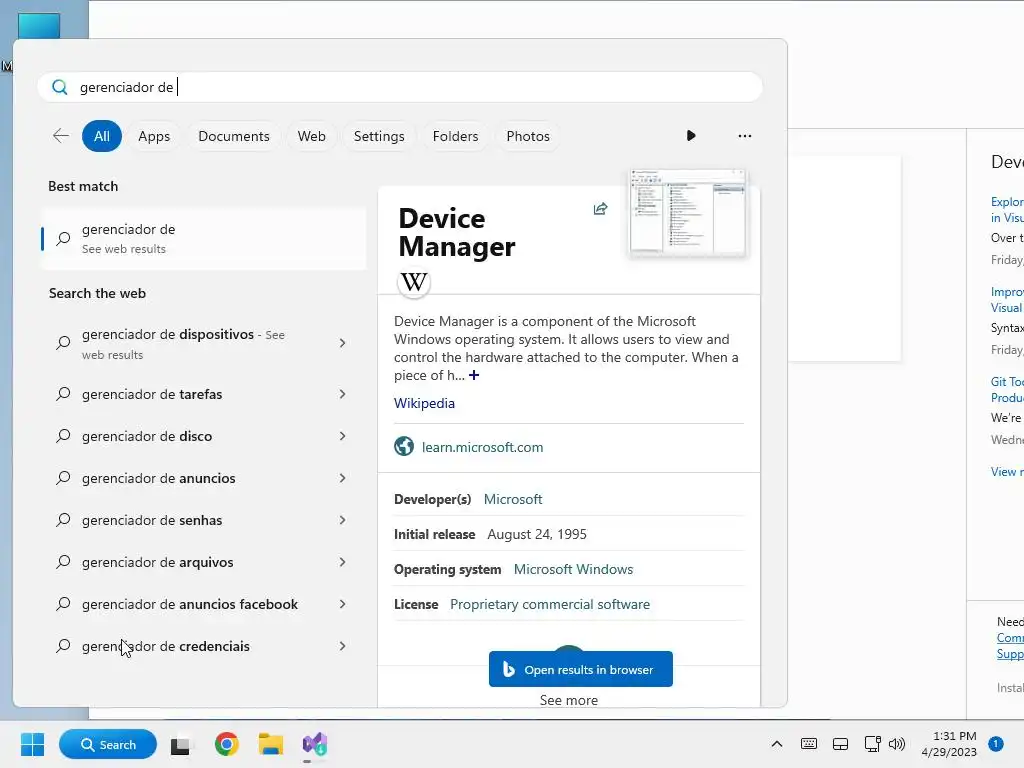
Task: Switch to the Apps filter tab
Action: (154, 136)
